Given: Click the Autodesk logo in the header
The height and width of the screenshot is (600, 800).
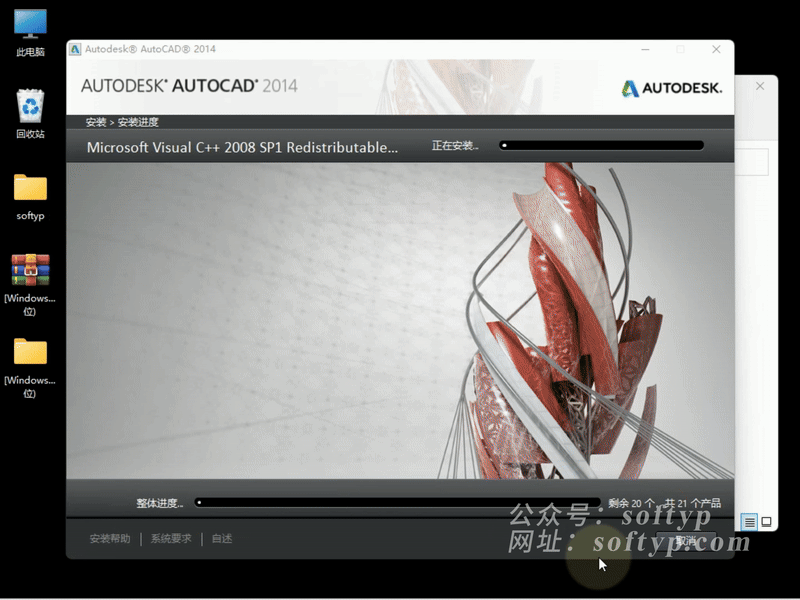Looking at the screenshot, I should [x=671, y=88].
